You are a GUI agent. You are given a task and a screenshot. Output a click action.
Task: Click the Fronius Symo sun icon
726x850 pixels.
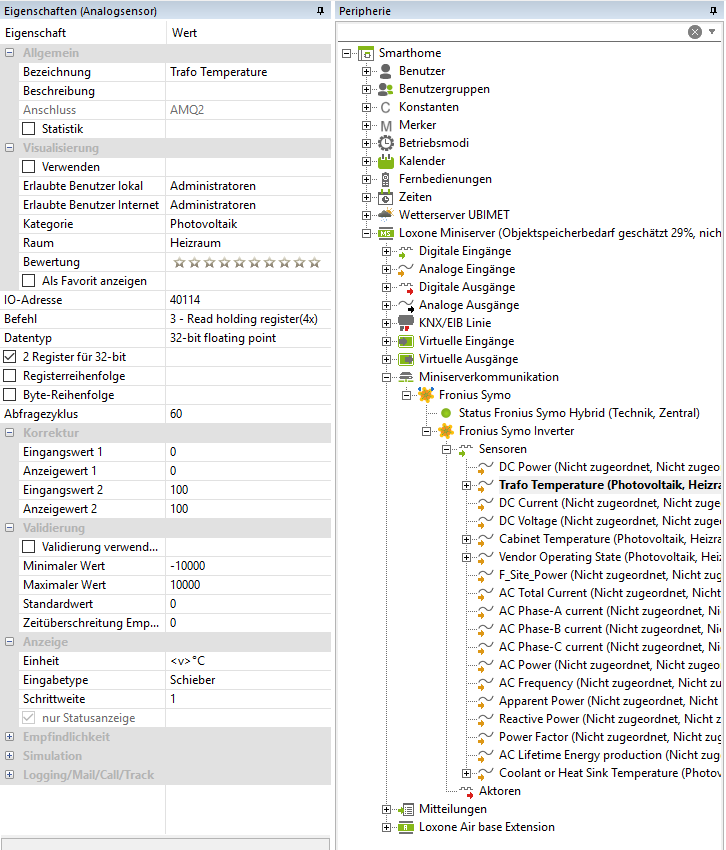point(426,395)
